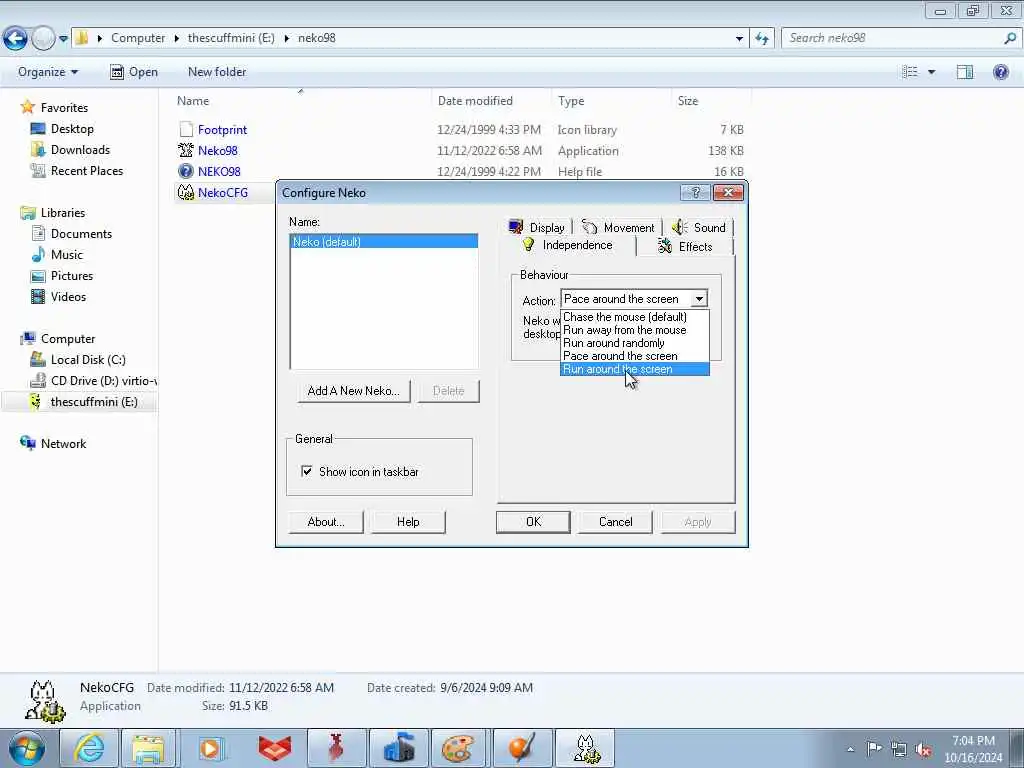
Task: Sort by the Size column header
Action: [688, 101]
